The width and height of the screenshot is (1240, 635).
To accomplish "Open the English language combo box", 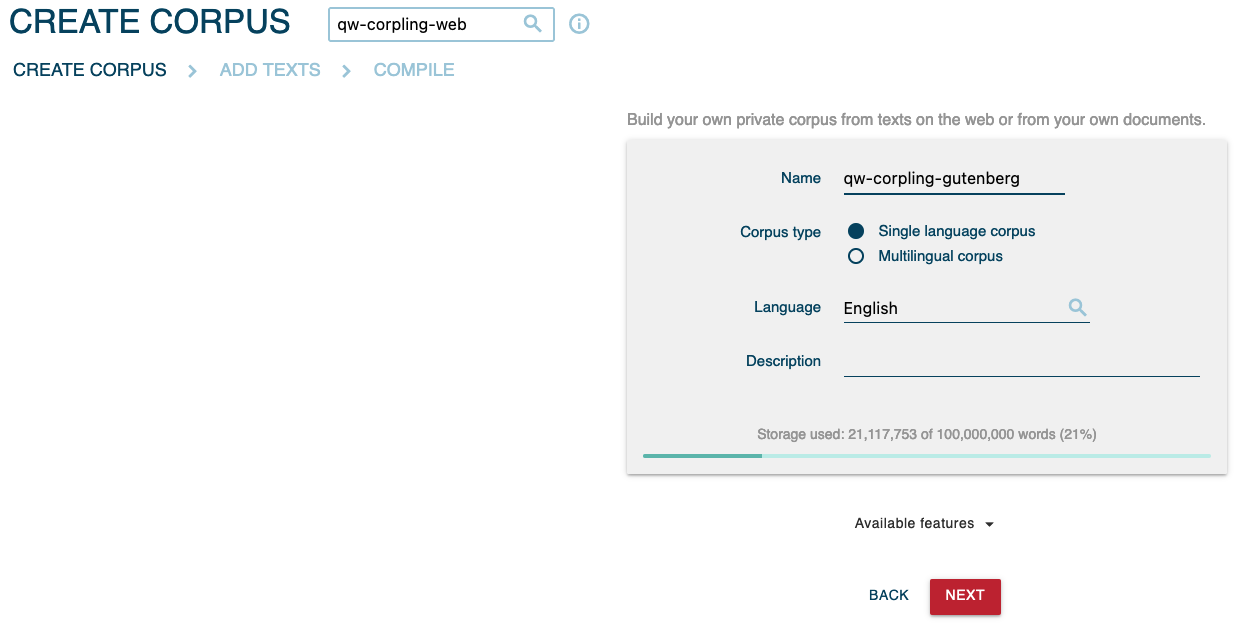I will coord(950,308).
